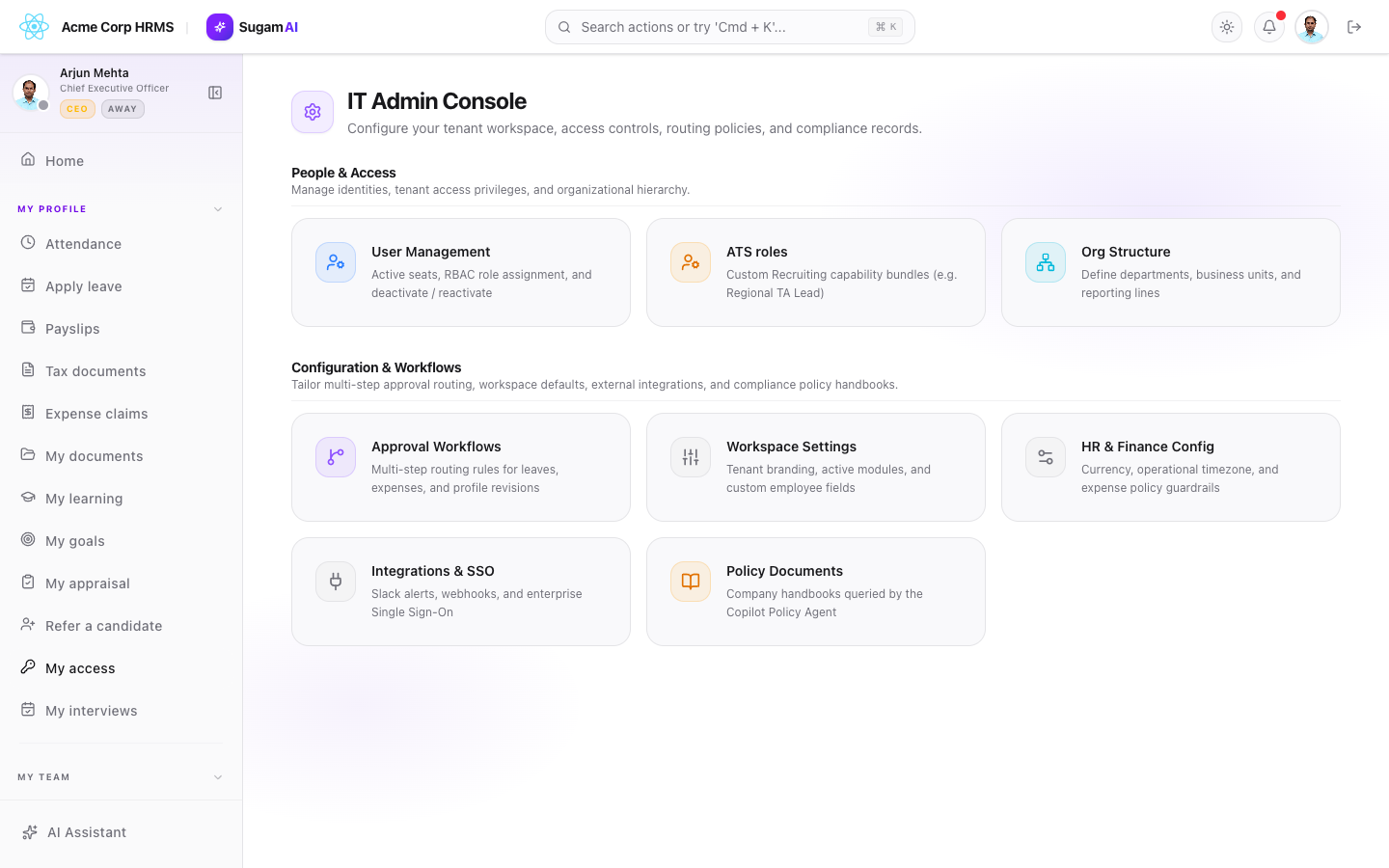
Task: Open Attendance from the sidebar
Action: pos(122,244)
